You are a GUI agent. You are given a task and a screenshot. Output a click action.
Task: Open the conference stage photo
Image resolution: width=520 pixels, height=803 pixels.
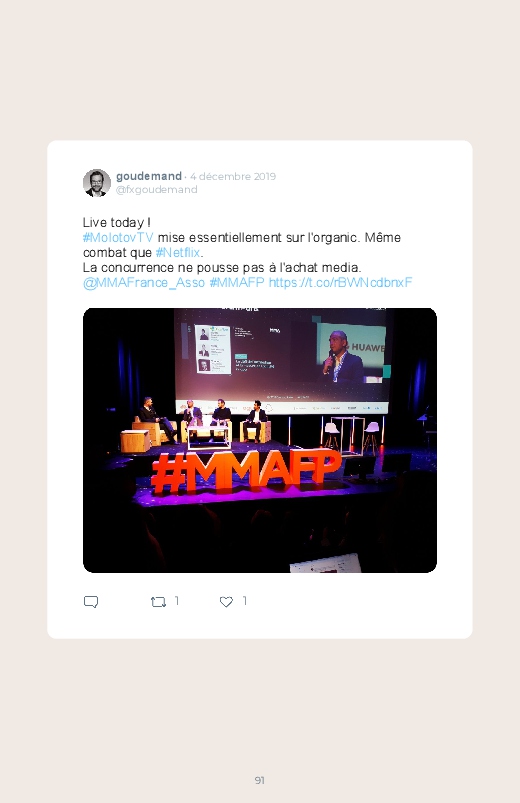click(260, 440)
